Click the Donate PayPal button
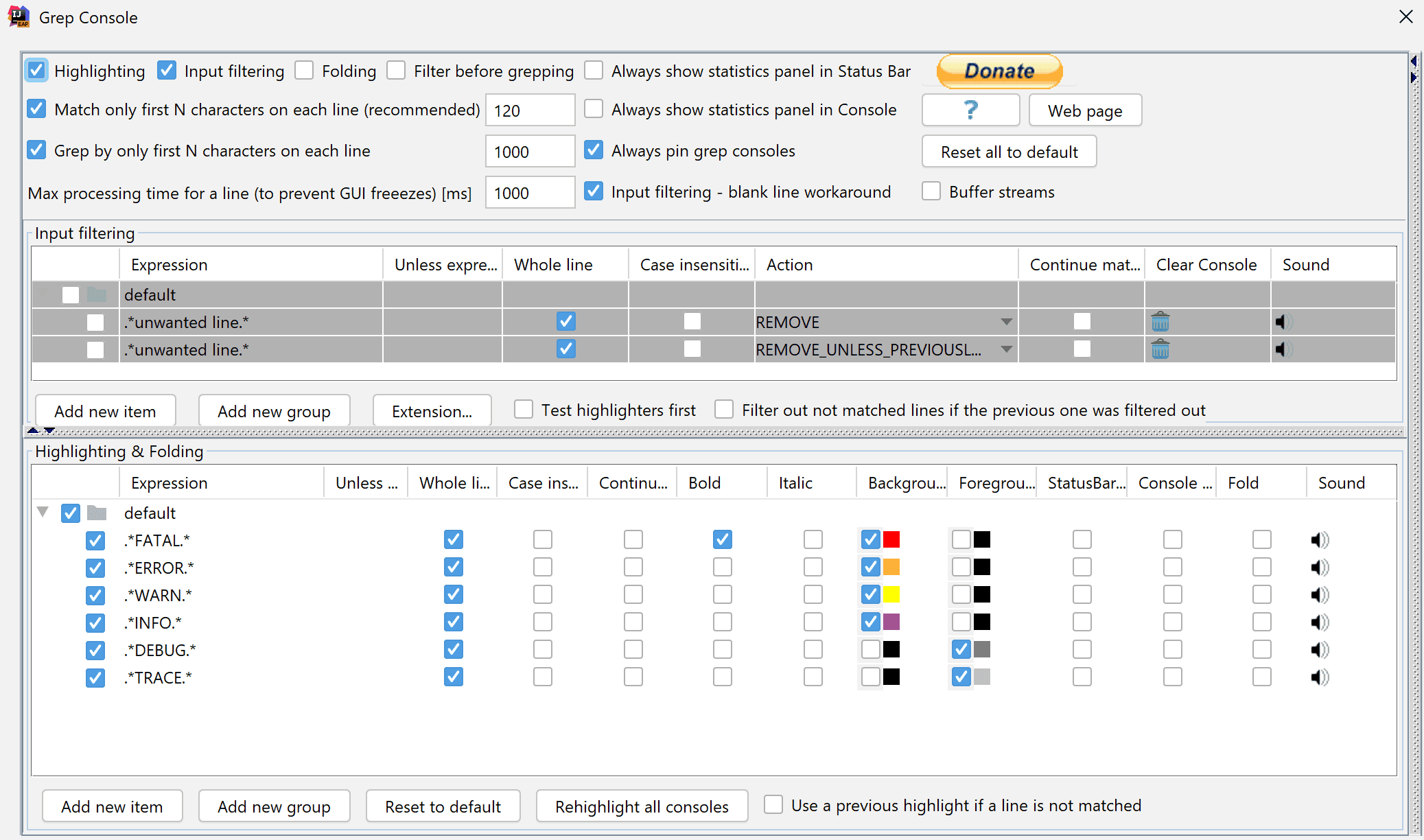Viewport: 1424px width, 840px height. (x=999, y=71)
